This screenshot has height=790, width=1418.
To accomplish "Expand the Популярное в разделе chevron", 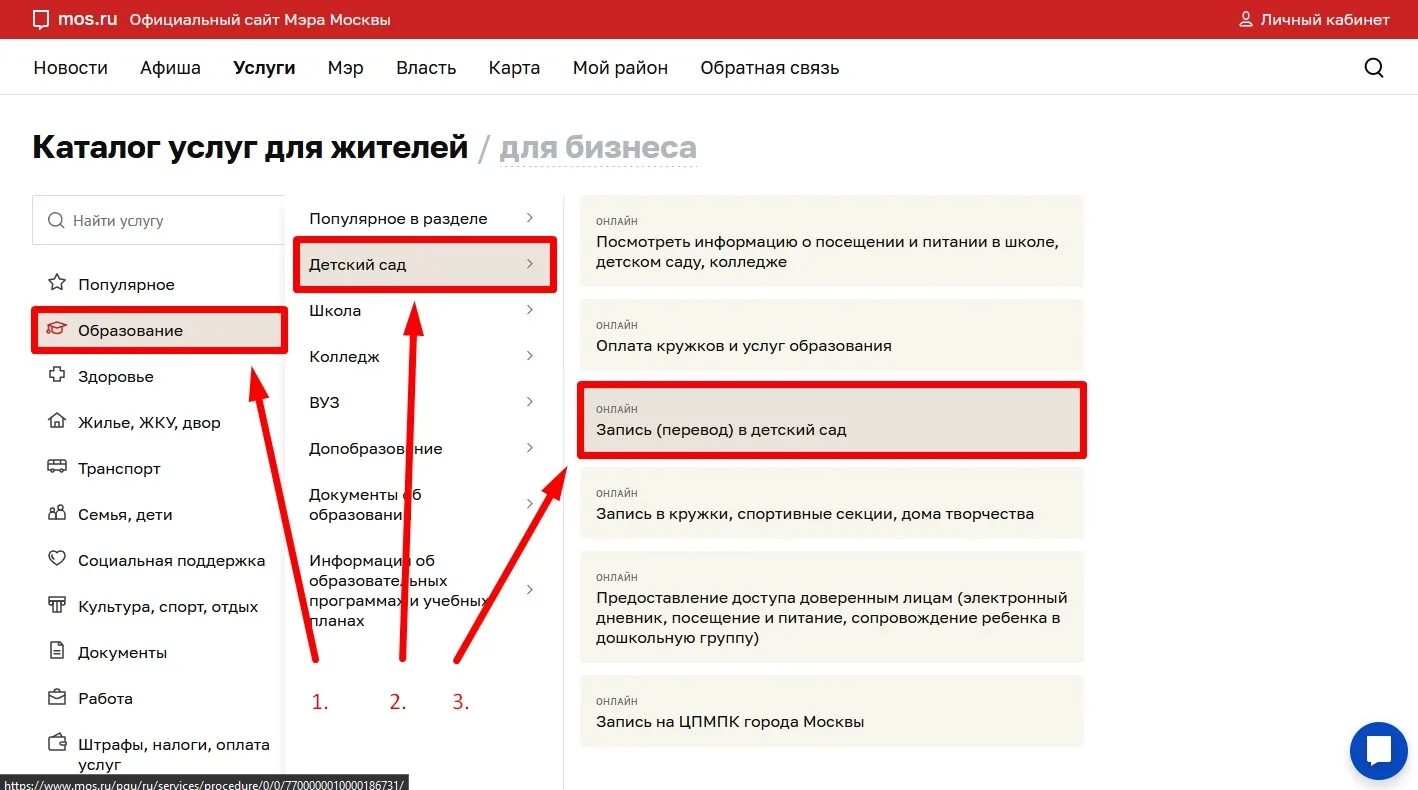I will pyautogui.click(x=530, y=218).
